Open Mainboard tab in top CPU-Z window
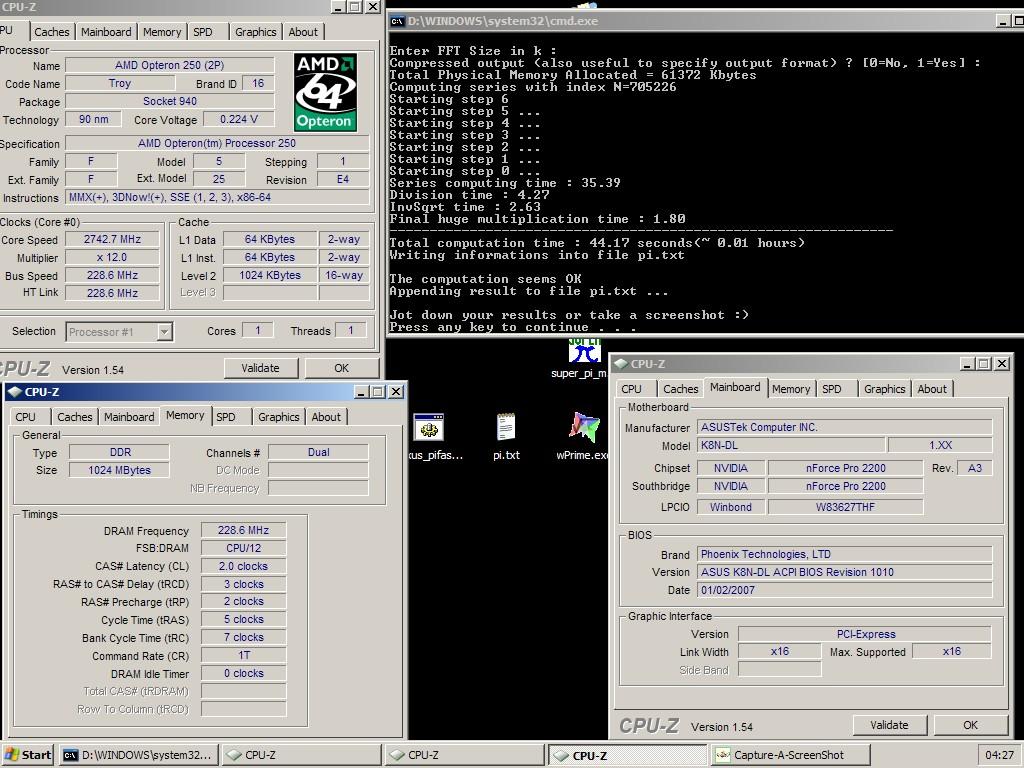 point(106,32)
